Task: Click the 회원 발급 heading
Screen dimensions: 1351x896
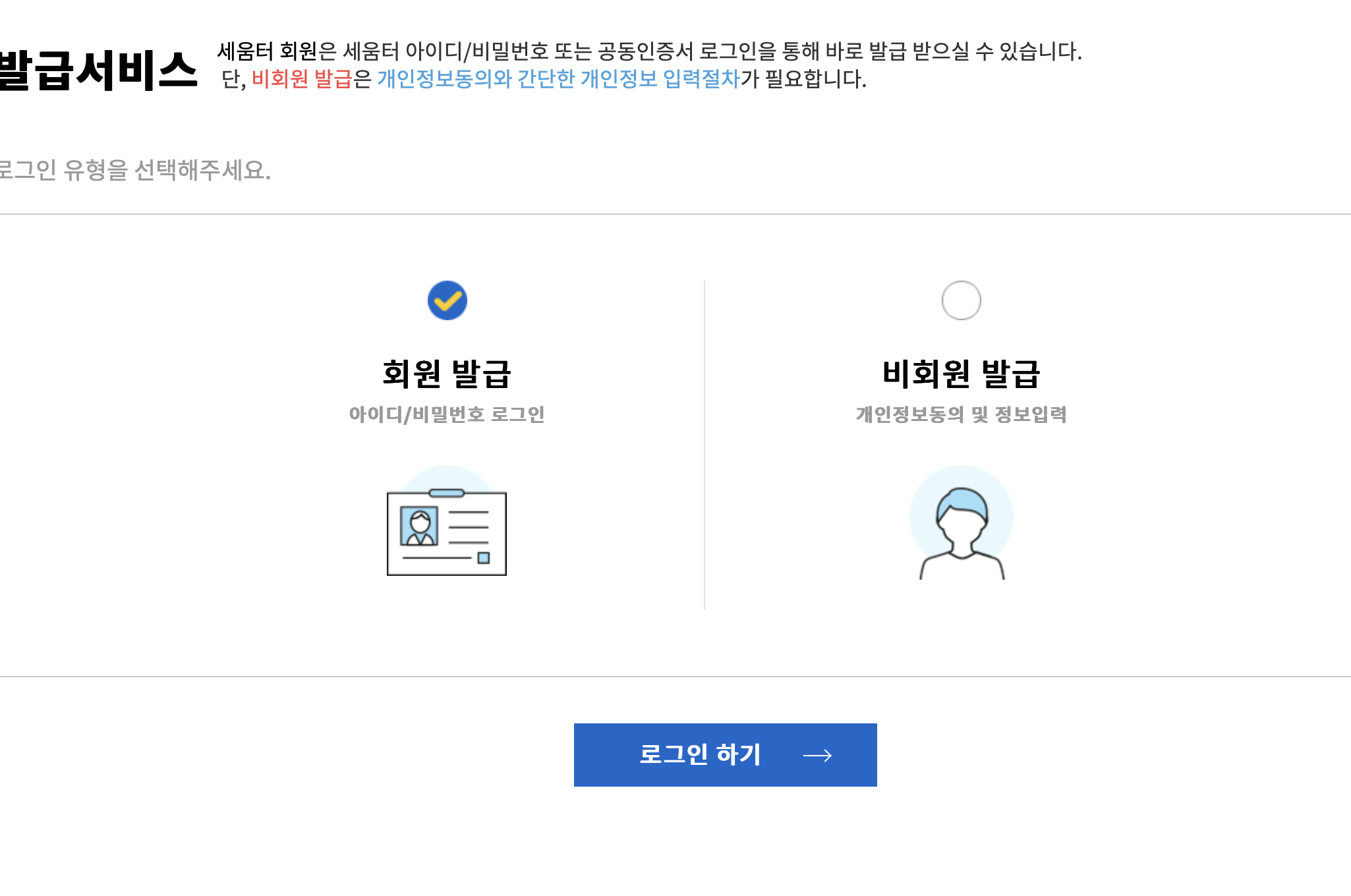Action: (447, 374)
